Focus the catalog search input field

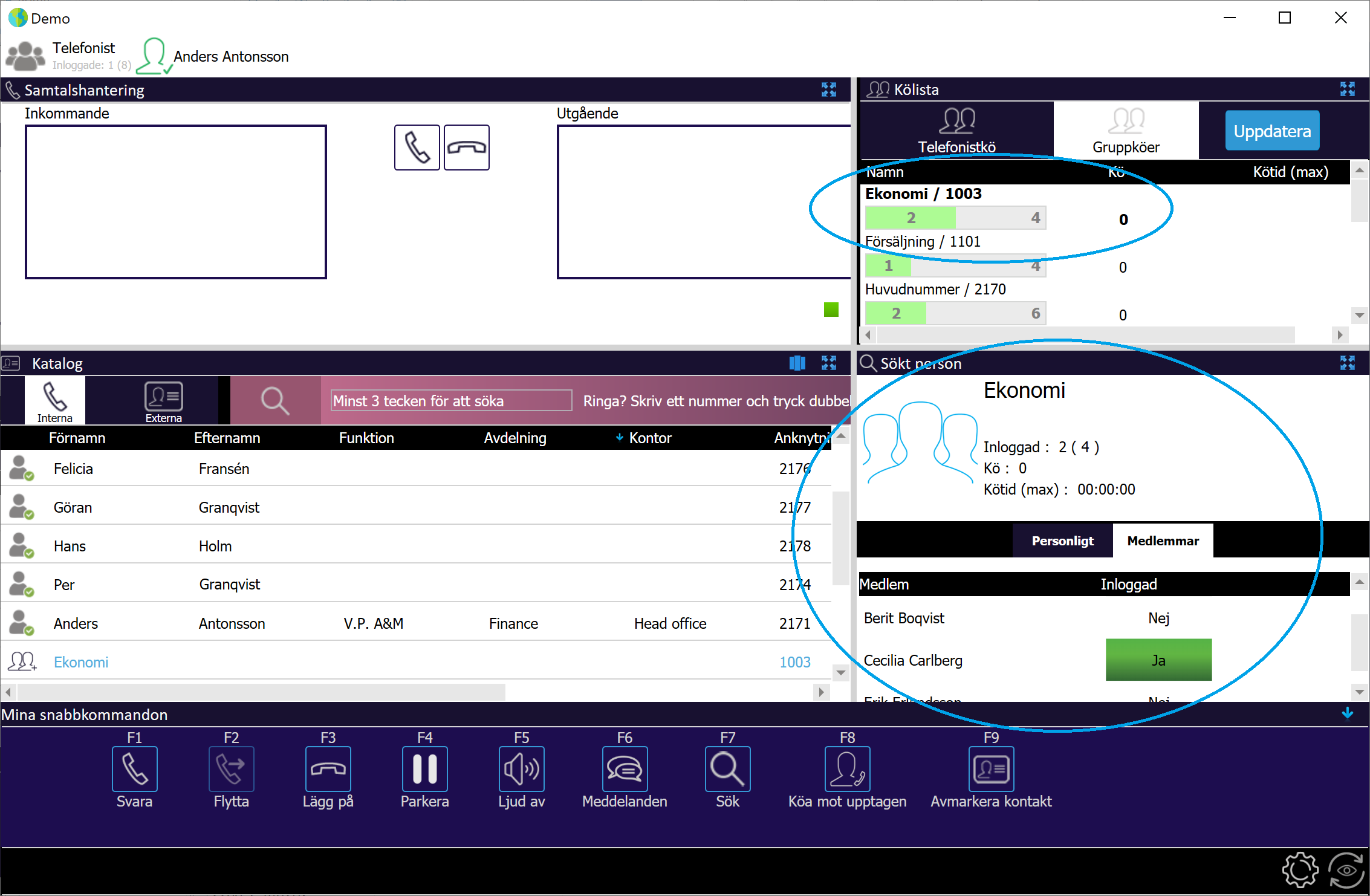(x=452, y=400)
